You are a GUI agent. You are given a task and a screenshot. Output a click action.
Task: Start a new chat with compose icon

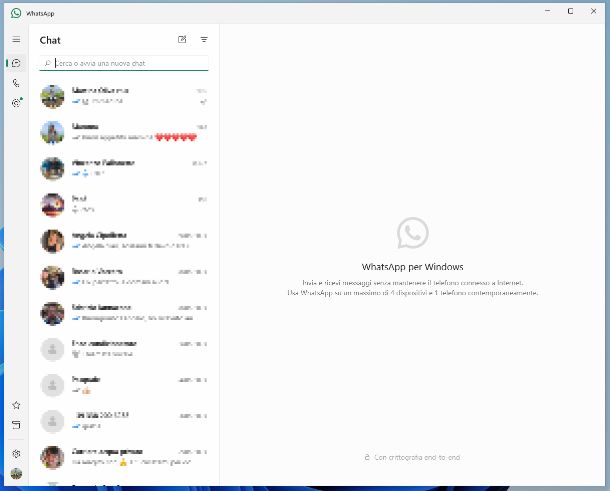pyautogui.click(x=182, y=39)
